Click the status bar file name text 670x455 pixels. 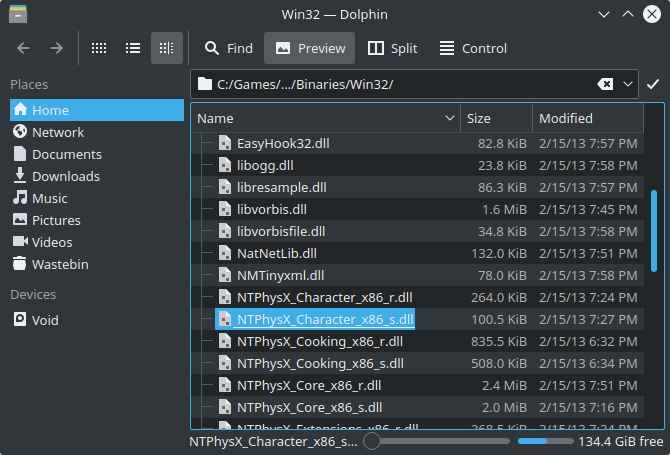tap(273, 441)
